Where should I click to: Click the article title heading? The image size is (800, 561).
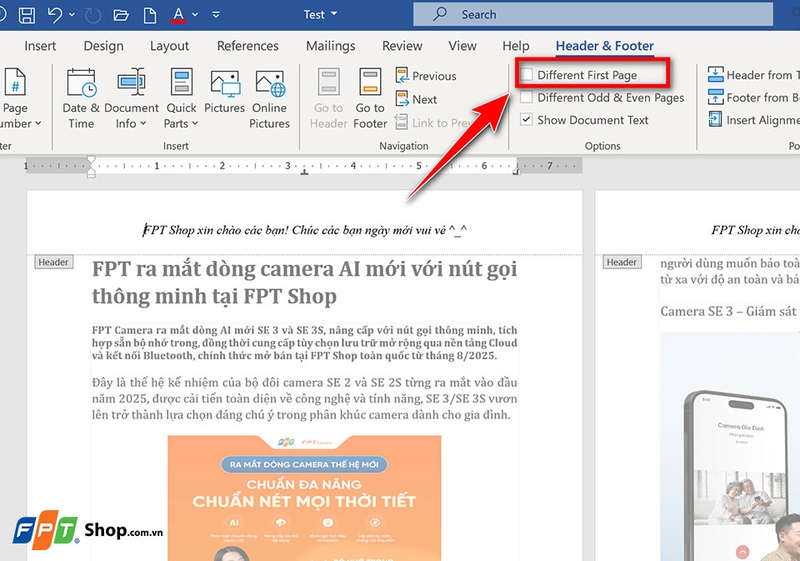(305, 283)
